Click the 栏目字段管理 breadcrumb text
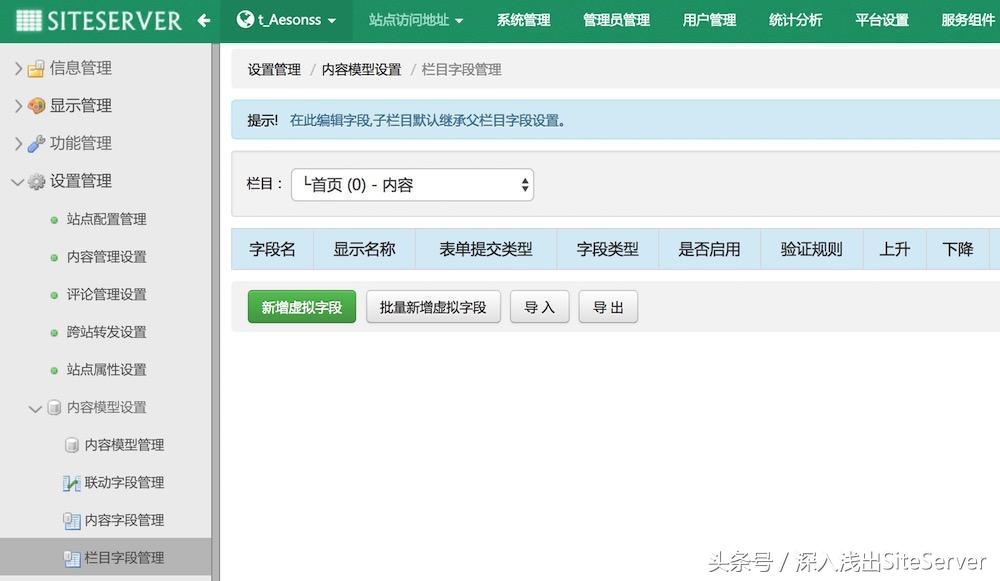1000x581 pixels. click(x=461, y=70)
